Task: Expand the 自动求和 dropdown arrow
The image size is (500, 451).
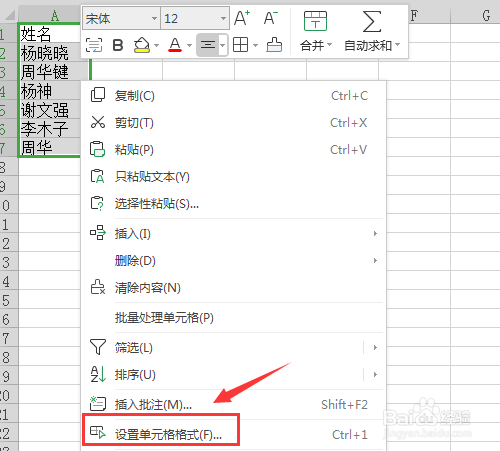Action: tap(397, 45)
